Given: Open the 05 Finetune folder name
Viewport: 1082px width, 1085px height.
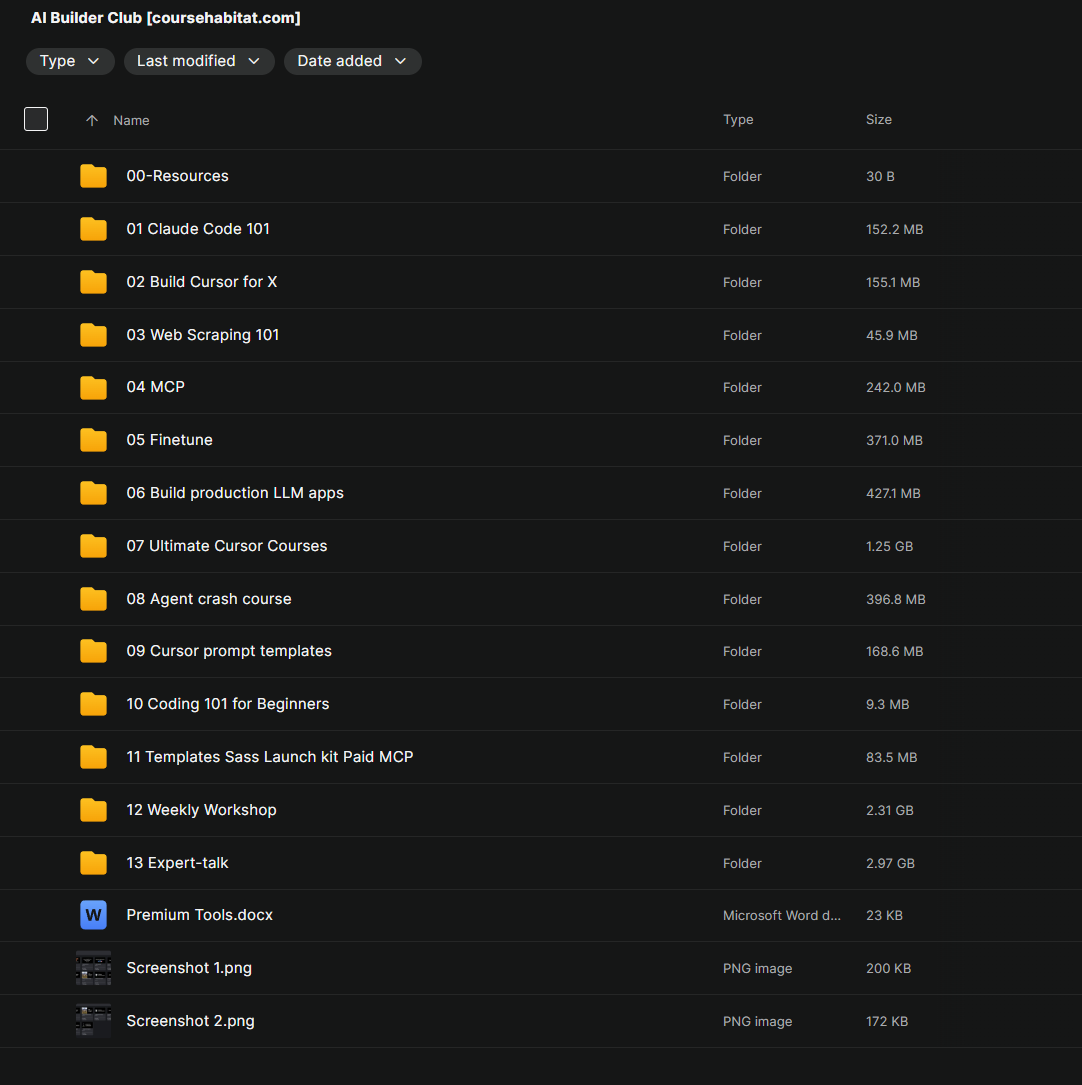Looking at the screenshot, I should (x=169, y=440).
